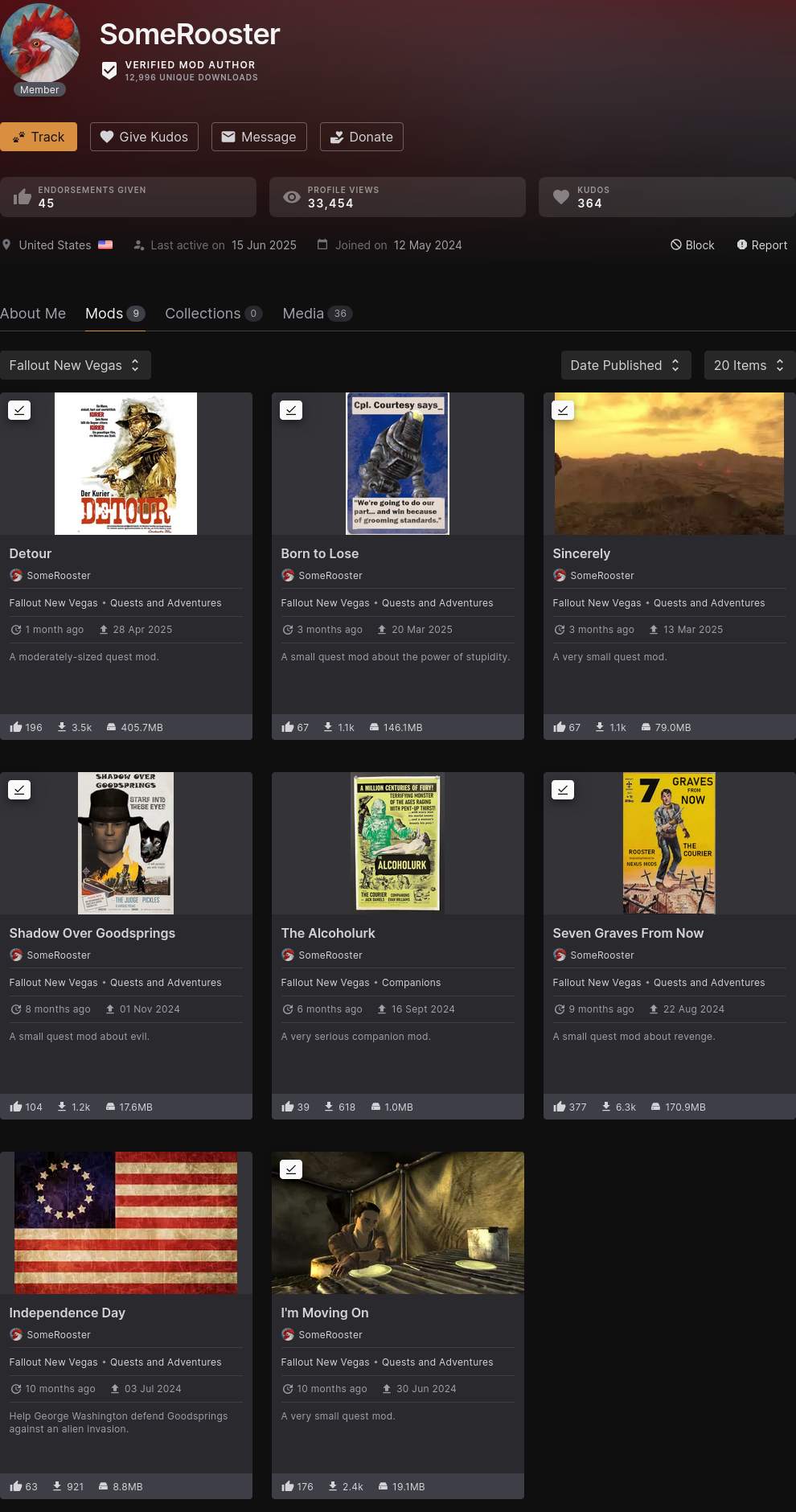The image size is (796, 1512).
Task: Open The Alcoholurk mod title link
Action: [x=328, y=933]
